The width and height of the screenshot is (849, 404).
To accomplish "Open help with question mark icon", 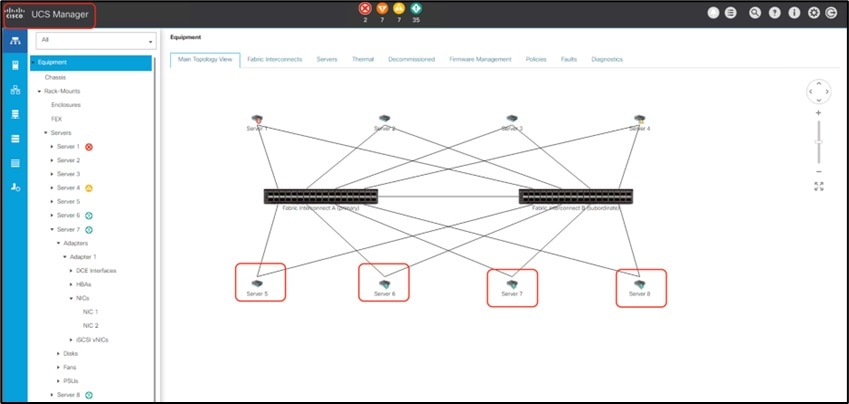I will (x=775, y=13).
